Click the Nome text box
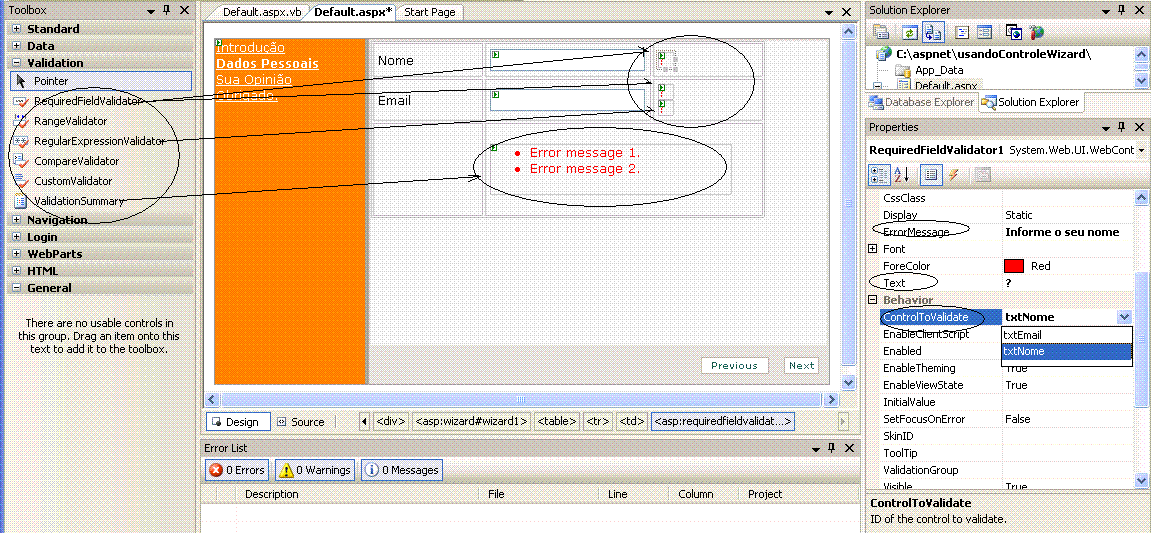This screenshot has width=1151, height=533. click(x=567, y=60)
